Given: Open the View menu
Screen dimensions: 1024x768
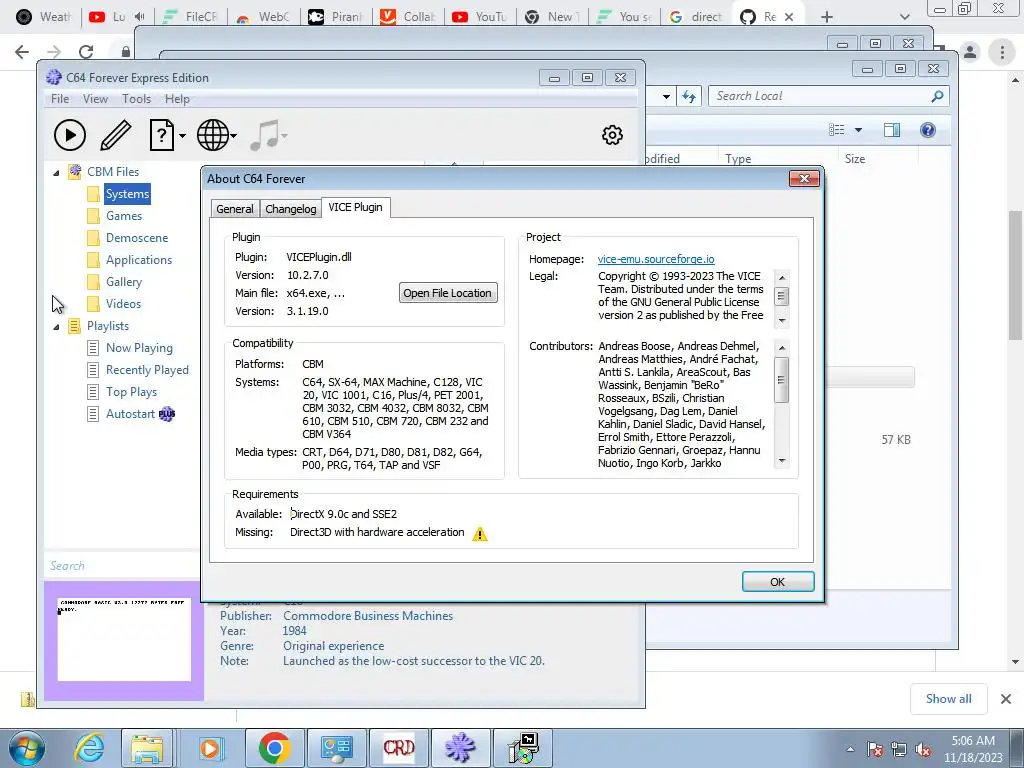Looking at the screenshot, I should point(95,99).
